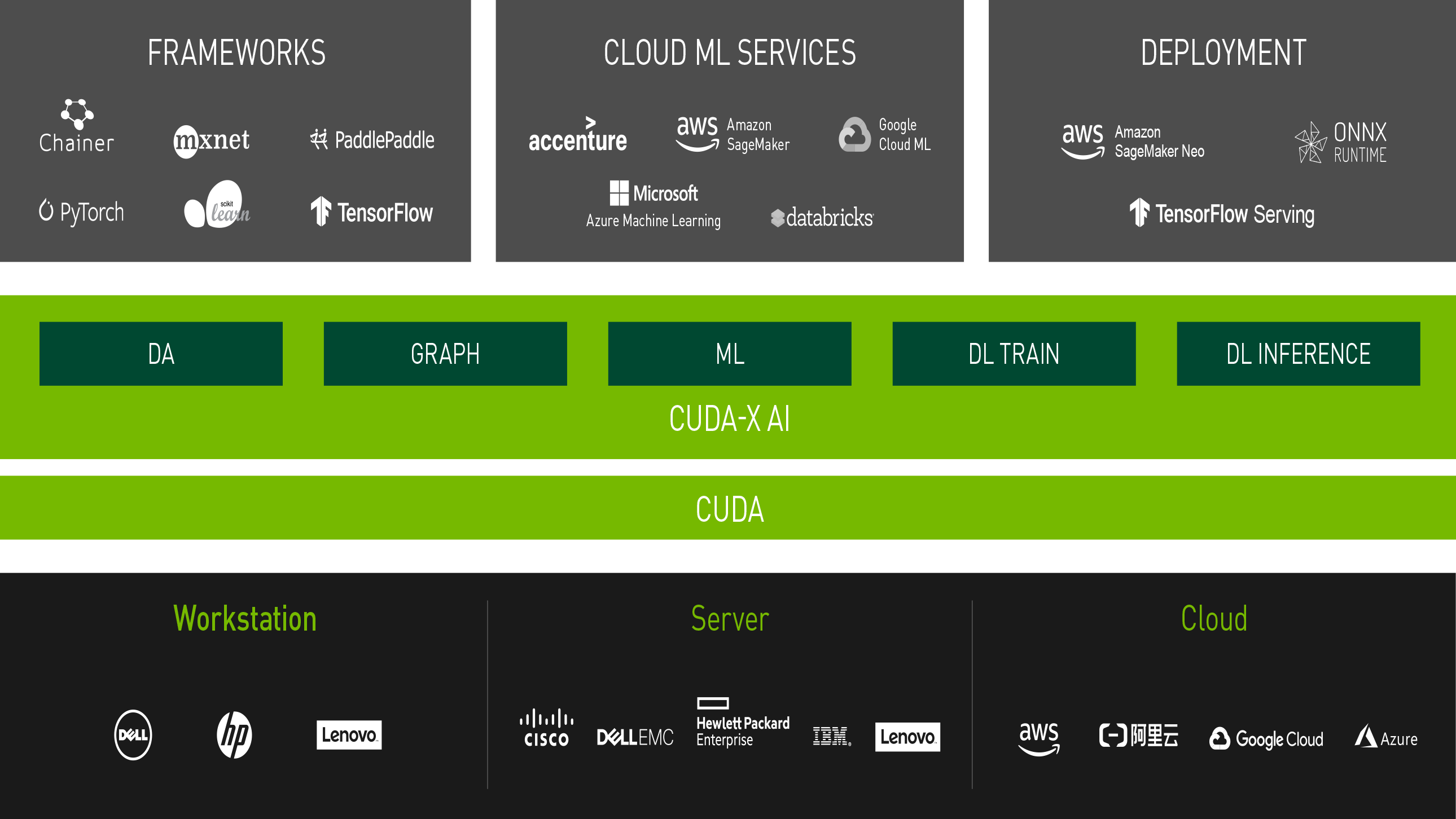This screenshot has height=819, width=1456.
Task: Click the TensorFlow logo in Frameworks
Action: [371, 212]
